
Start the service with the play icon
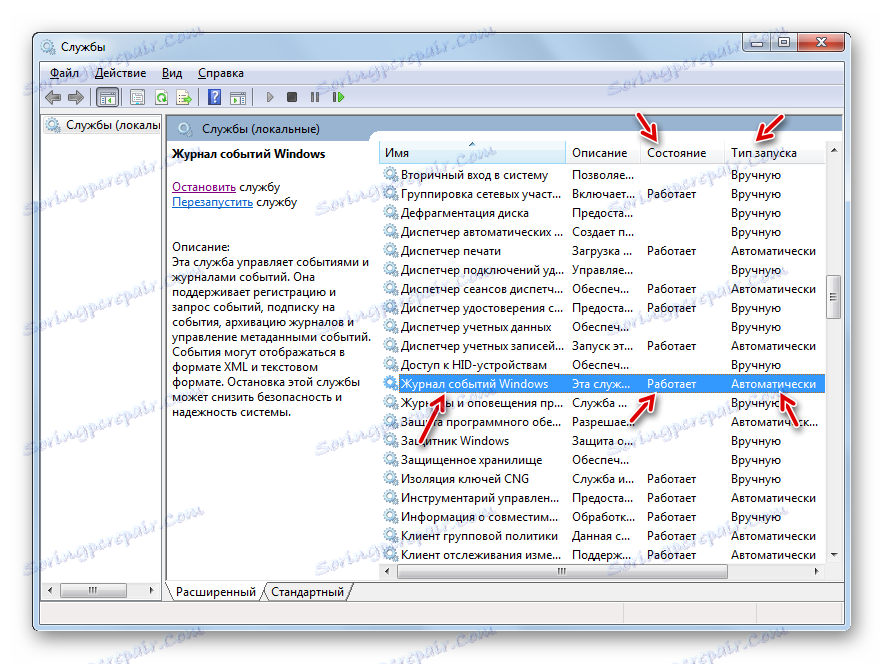pos(269,98)
